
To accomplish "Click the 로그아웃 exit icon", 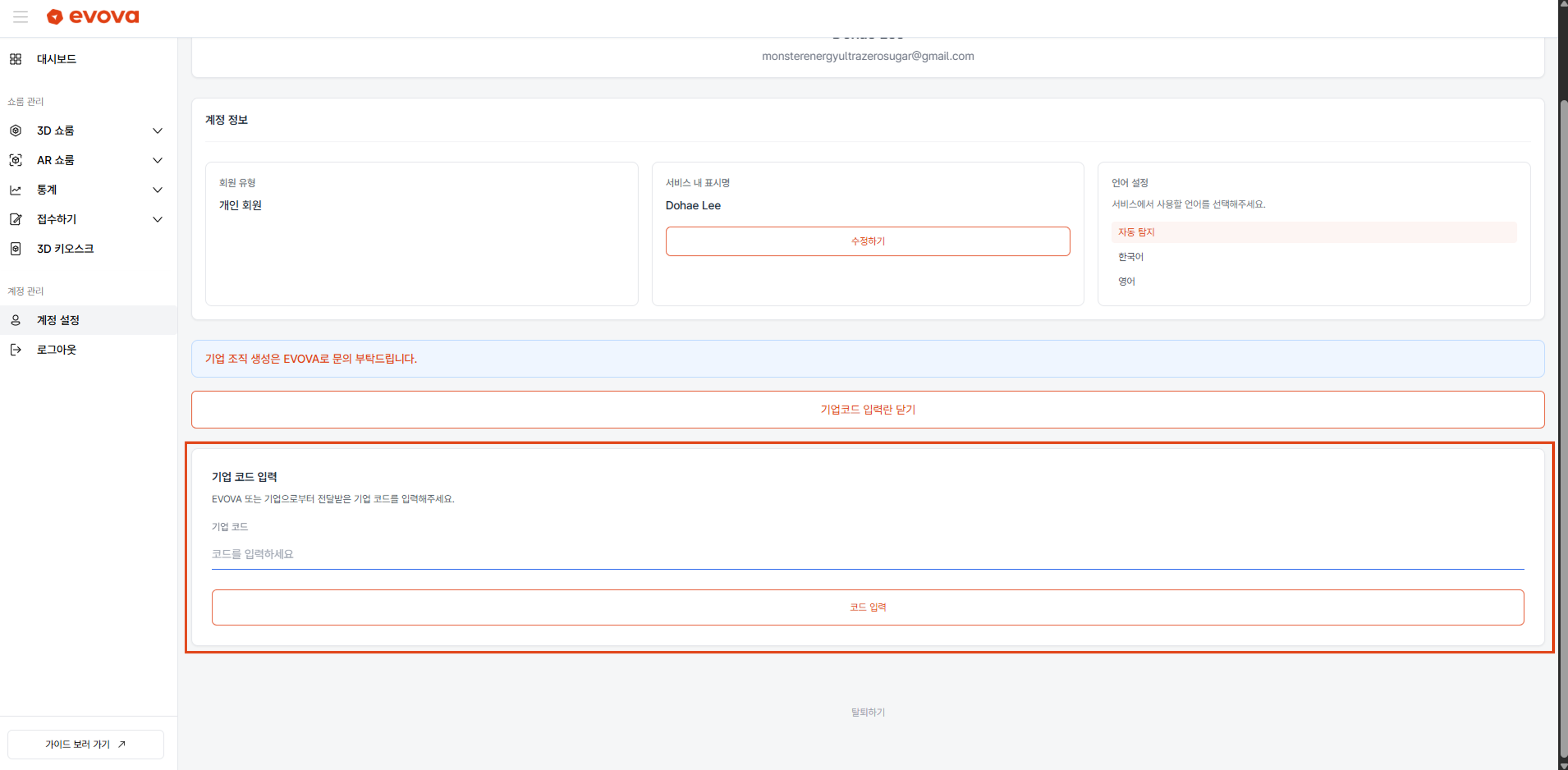I will click(15, 349).
